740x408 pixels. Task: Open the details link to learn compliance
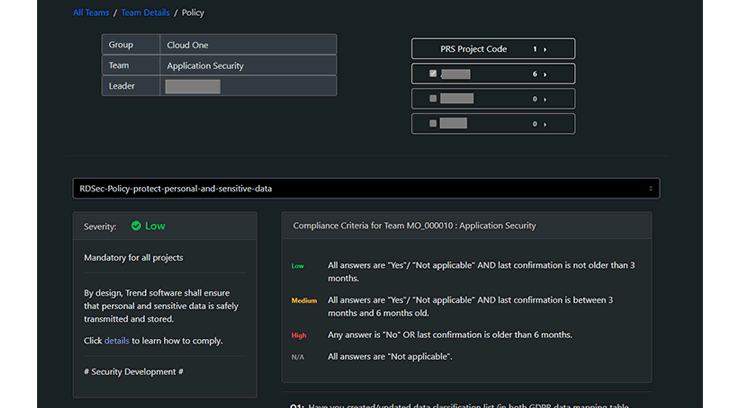[x=116, y=341]
